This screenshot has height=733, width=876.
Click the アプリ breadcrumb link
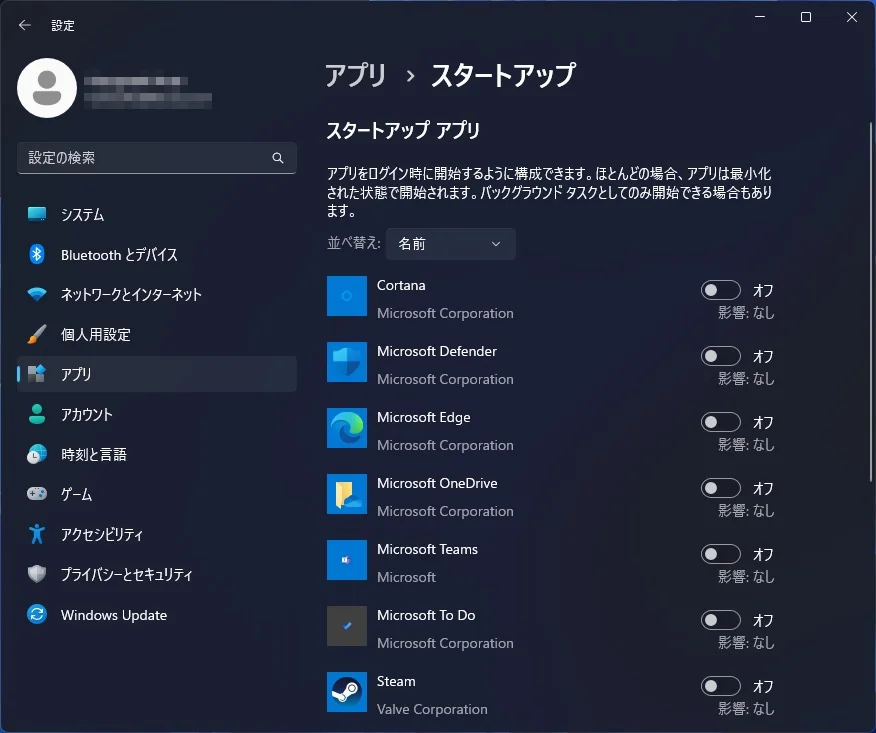(x=356, y=75)
